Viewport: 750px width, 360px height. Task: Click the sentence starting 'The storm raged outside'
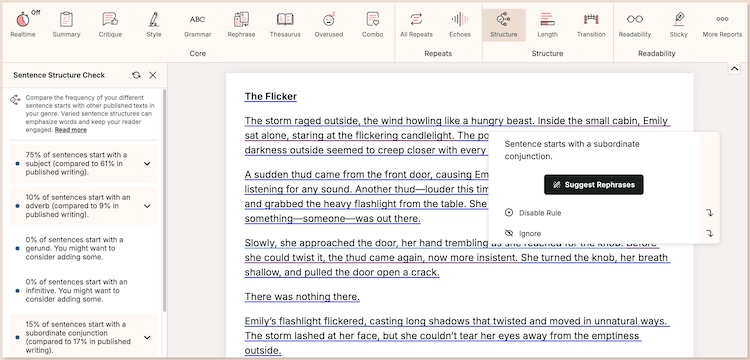coord(389,120)
